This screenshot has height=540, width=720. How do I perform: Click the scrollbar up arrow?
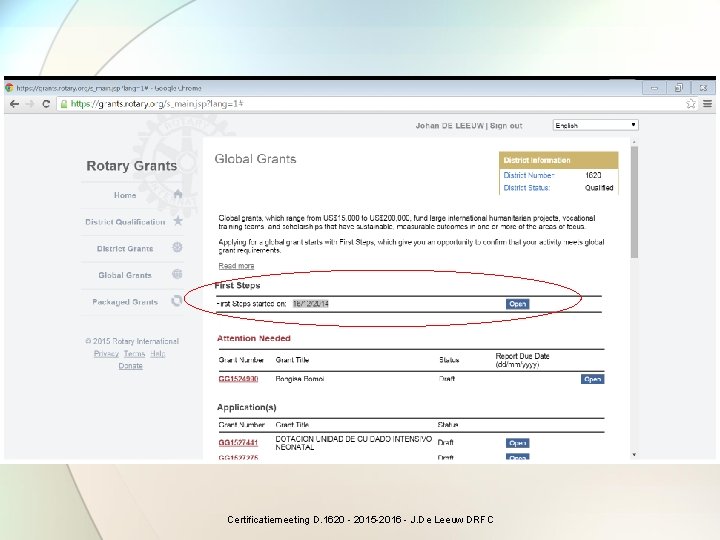click(x=634, y=142)
